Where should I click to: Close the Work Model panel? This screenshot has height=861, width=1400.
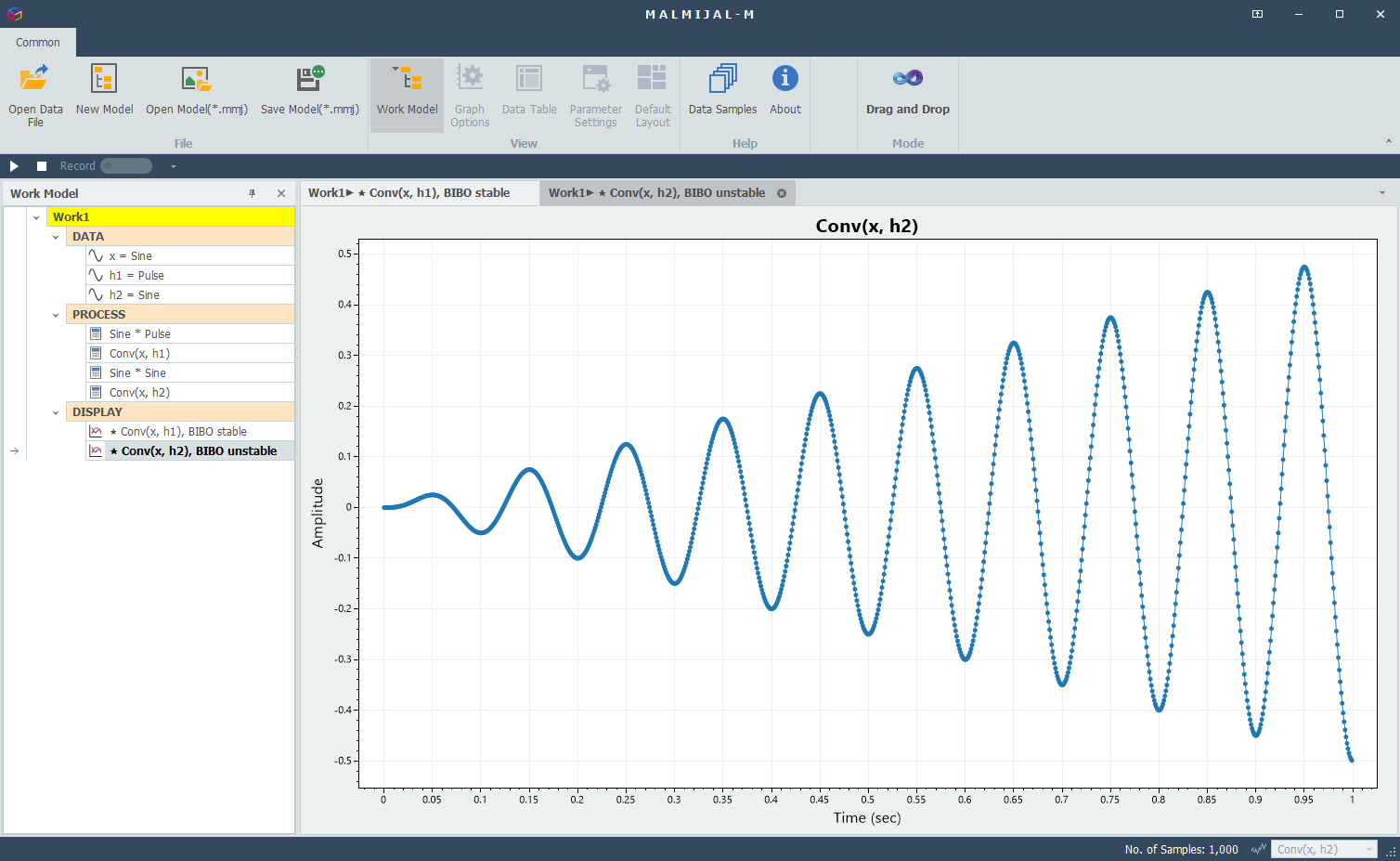pos(281,193)
